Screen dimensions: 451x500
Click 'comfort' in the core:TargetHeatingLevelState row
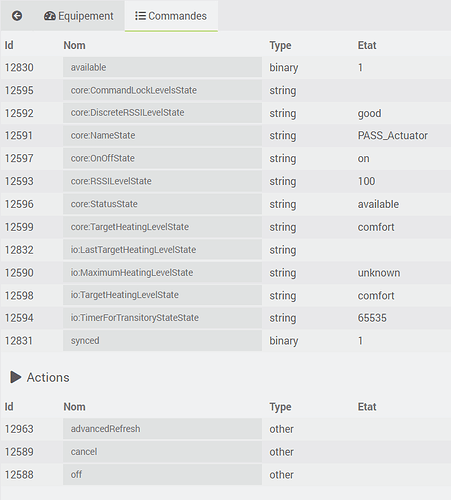[x=376, y=227]
